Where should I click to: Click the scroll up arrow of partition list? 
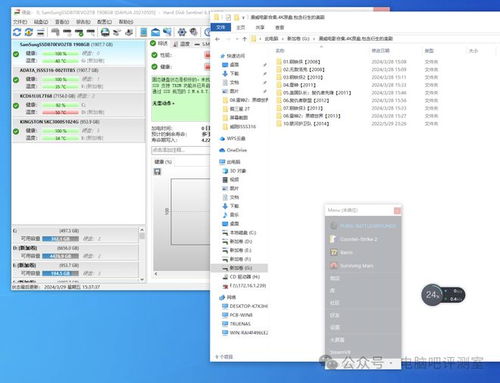(142, 230)
